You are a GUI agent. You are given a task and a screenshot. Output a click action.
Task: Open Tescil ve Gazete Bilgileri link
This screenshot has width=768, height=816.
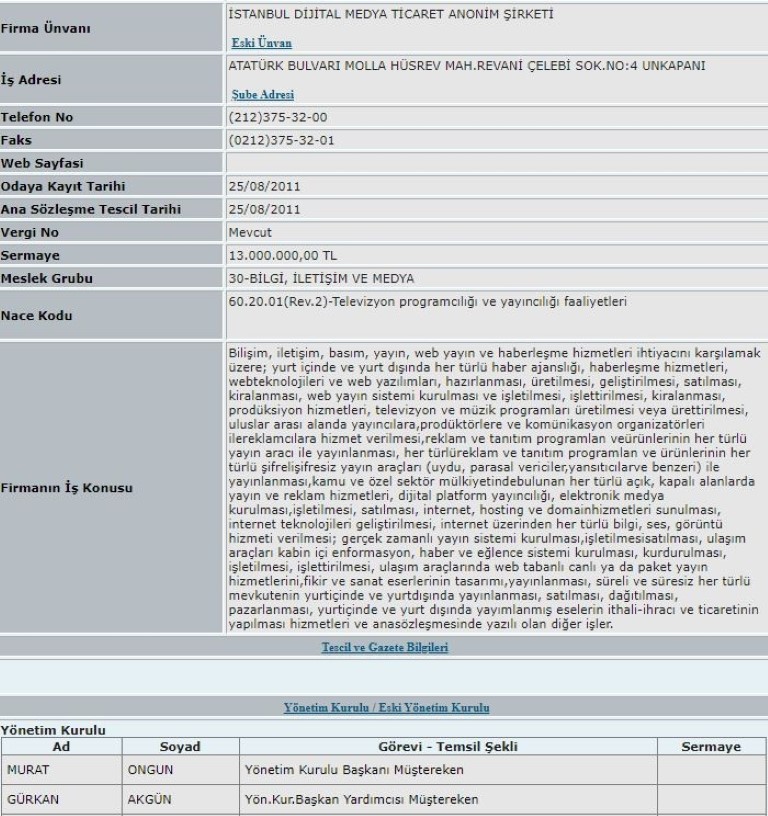tap(384, 647)
